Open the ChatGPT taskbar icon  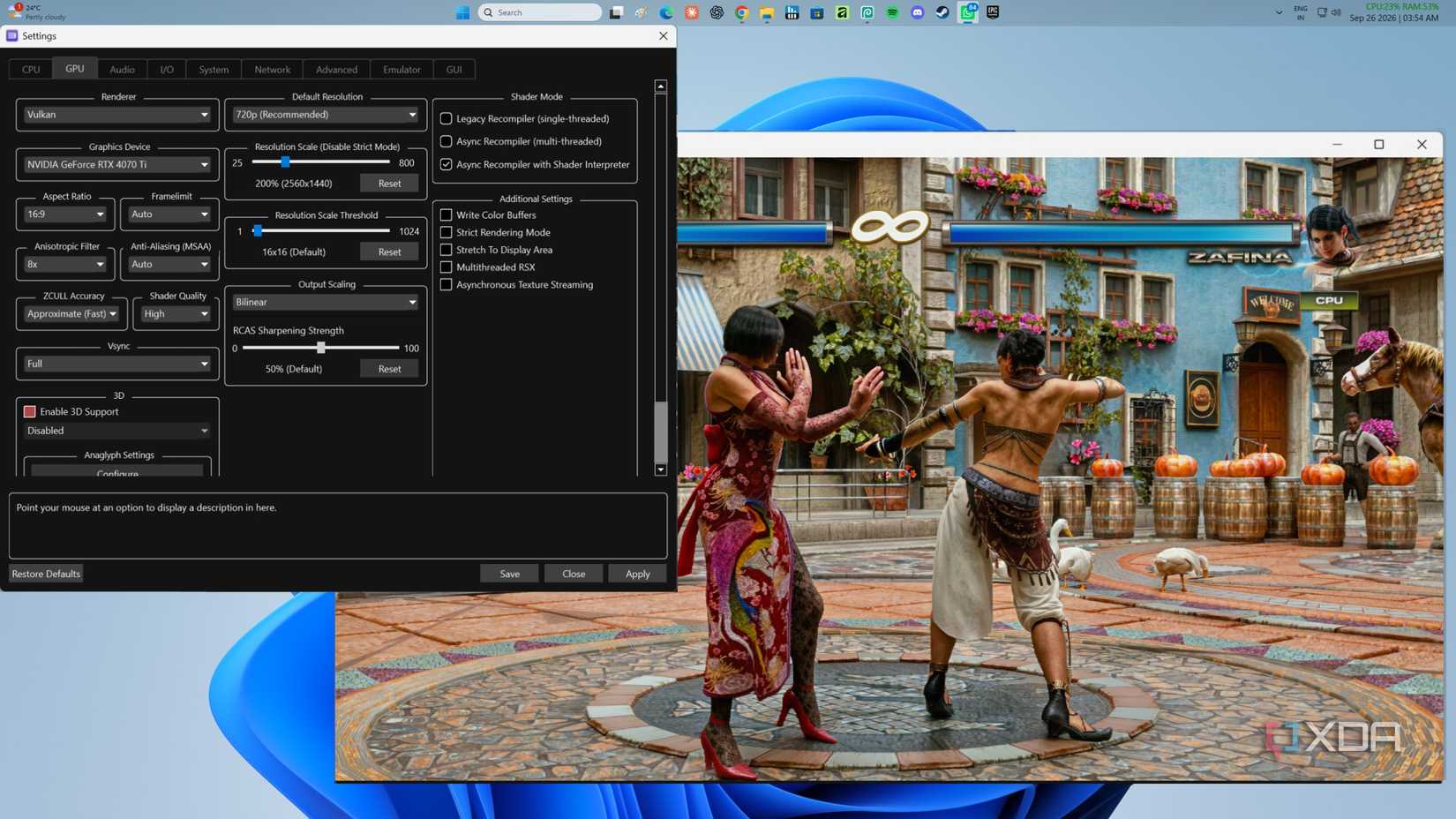pyautogui.click(x=717, y=12)
